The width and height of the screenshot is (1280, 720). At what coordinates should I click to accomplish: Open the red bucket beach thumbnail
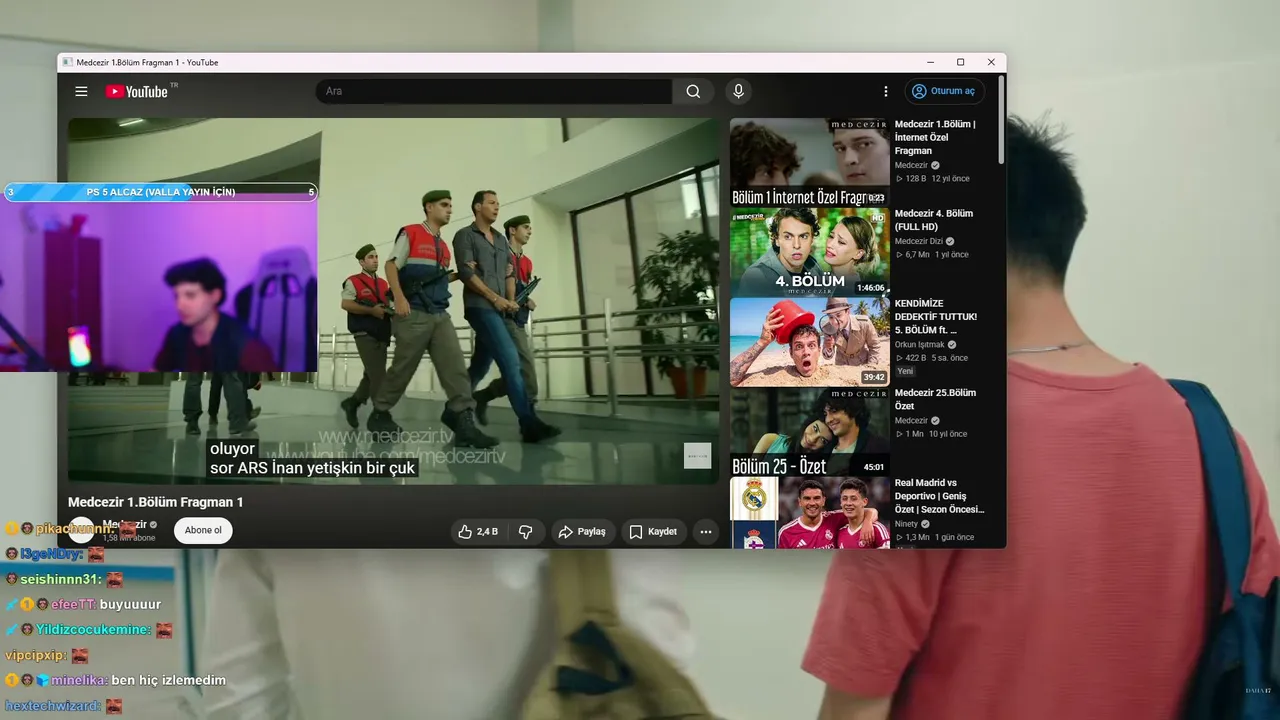[x=809, y=342]
